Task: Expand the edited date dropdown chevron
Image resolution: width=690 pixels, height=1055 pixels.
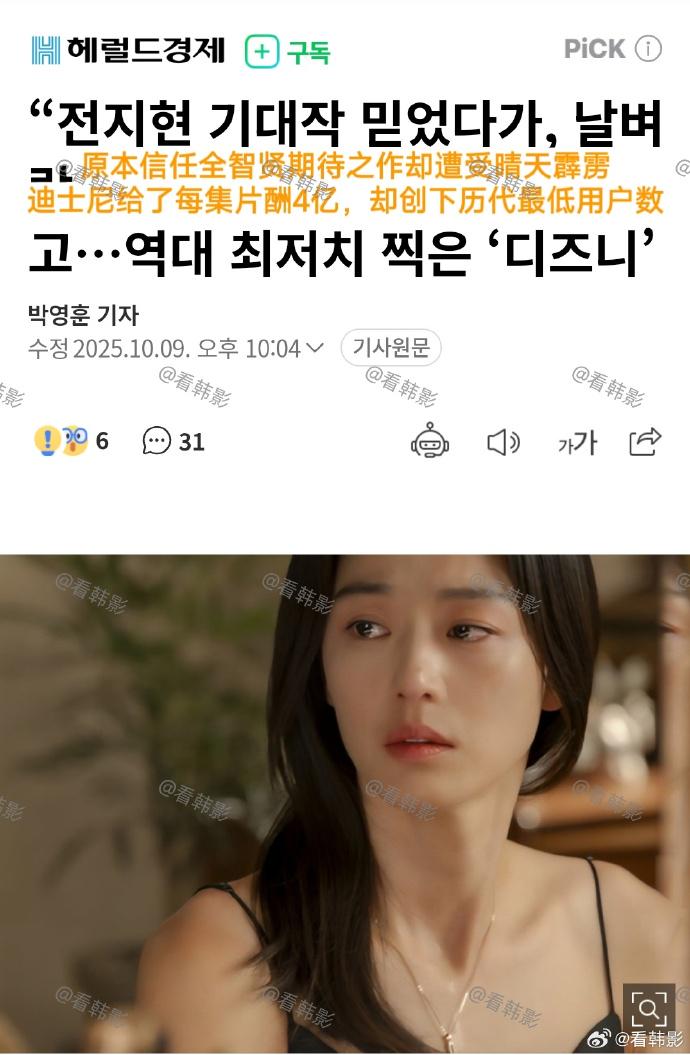Action: tap(315, 347)
